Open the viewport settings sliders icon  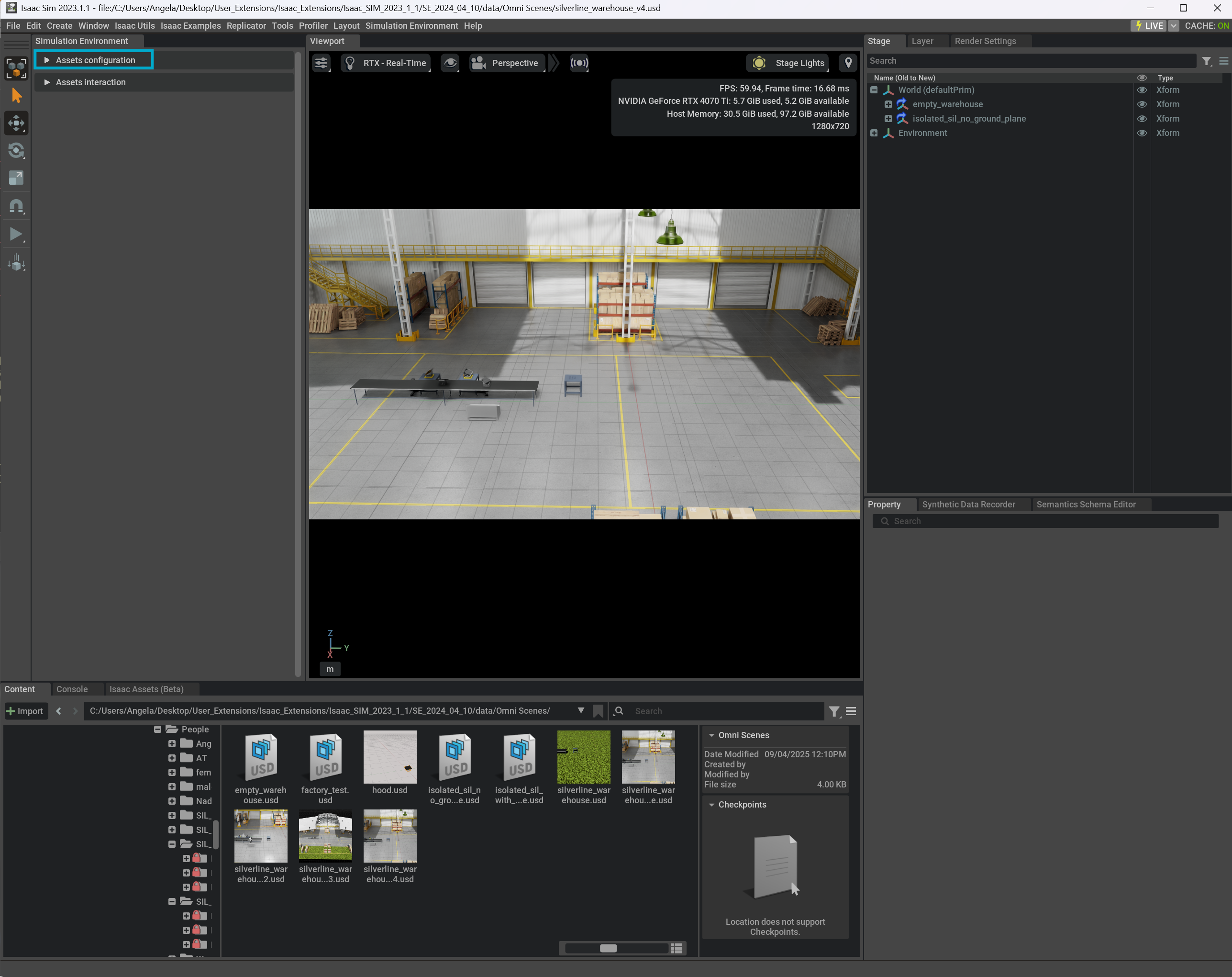pyautogui.click(x=321, y=63)
